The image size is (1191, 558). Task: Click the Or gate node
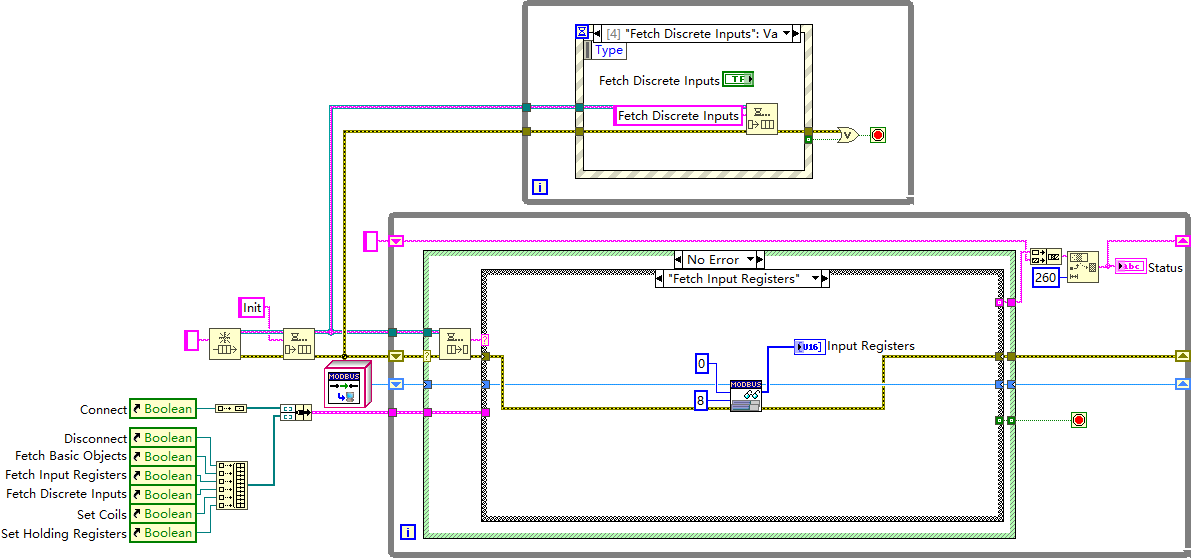[847, 135]
